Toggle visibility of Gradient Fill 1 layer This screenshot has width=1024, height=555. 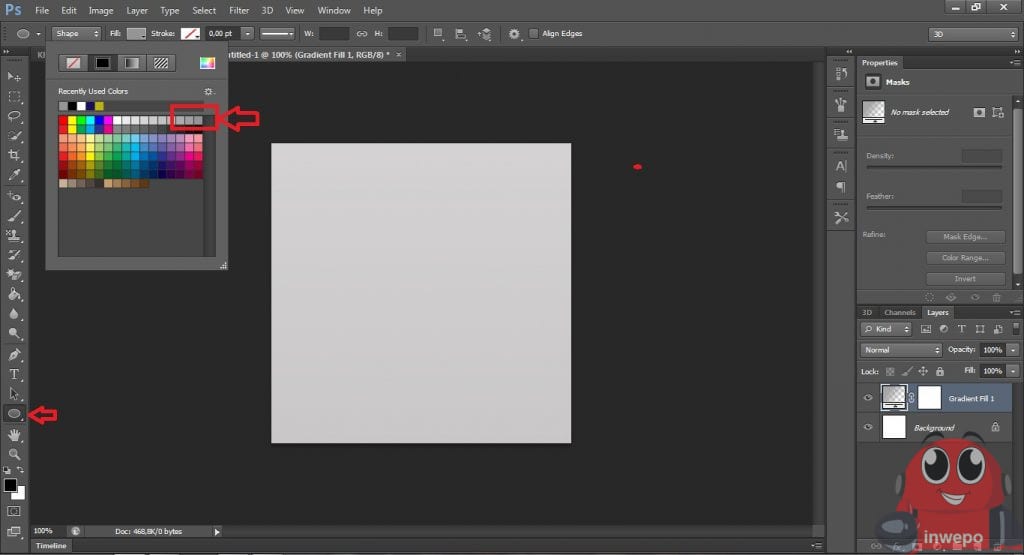click(x=868, y=398)
